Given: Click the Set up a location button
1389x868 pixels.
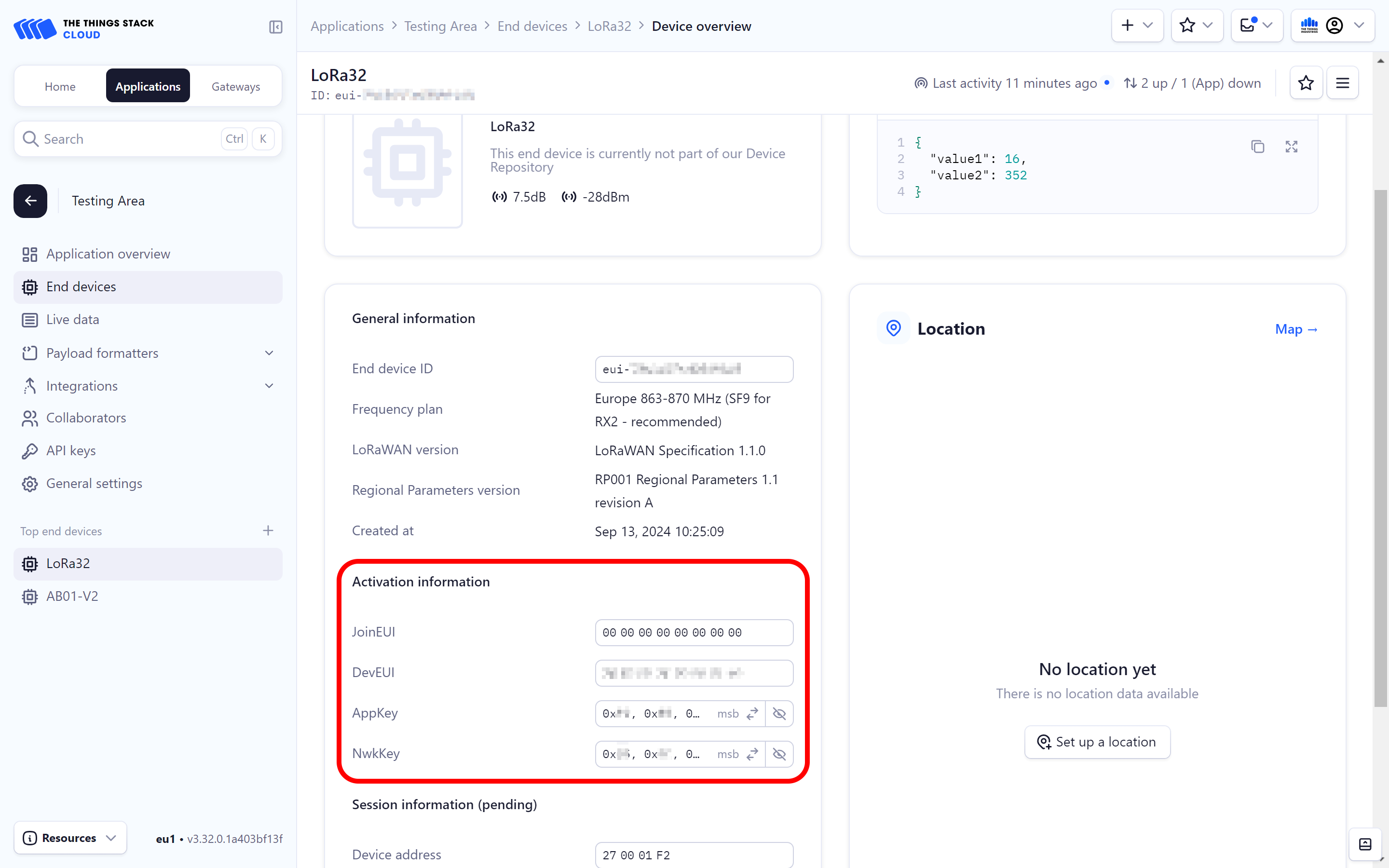Looking at the screenshot, I should tap(1097, 742).
